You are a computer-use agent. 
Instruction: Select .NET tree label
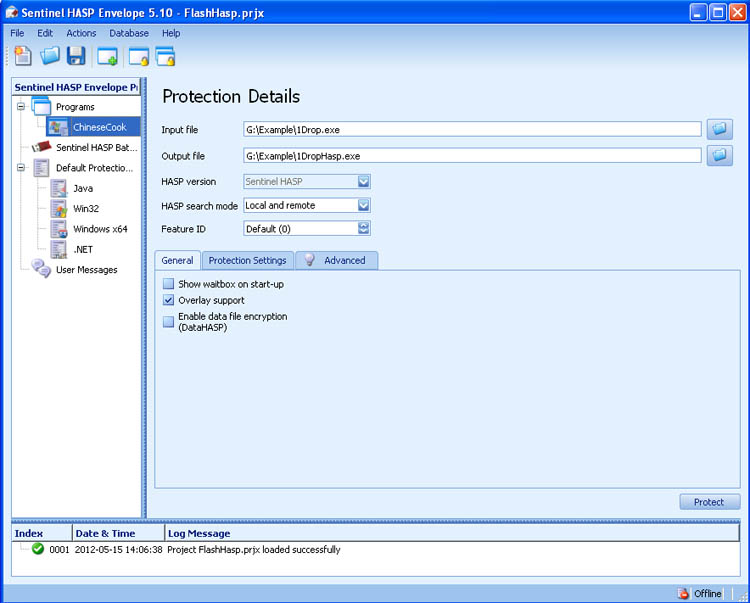click(83, 250)
